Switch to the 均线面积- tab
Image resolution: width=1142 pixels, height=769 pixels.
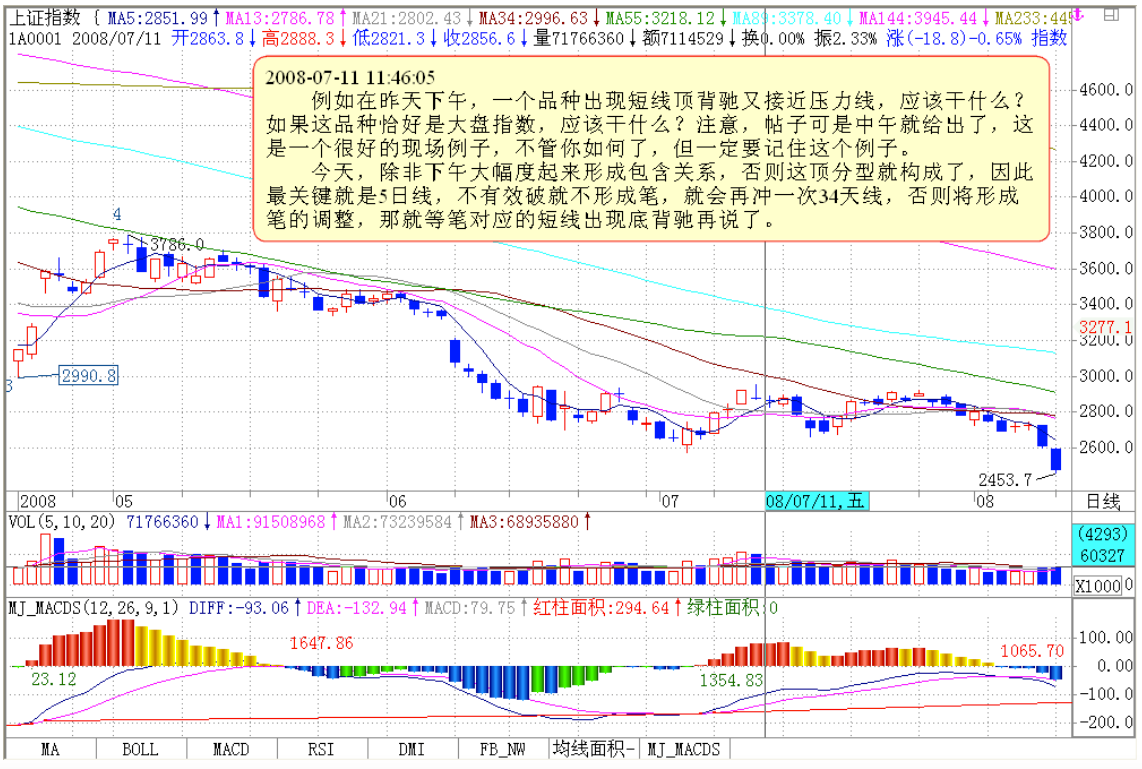594,749
